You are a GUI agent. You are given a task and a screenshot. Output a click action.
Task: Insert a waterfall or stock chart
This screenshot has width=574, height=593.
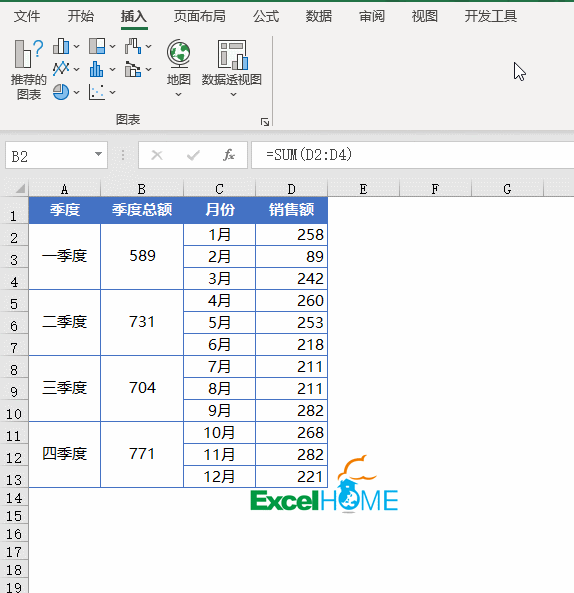[x=138, y=46]
